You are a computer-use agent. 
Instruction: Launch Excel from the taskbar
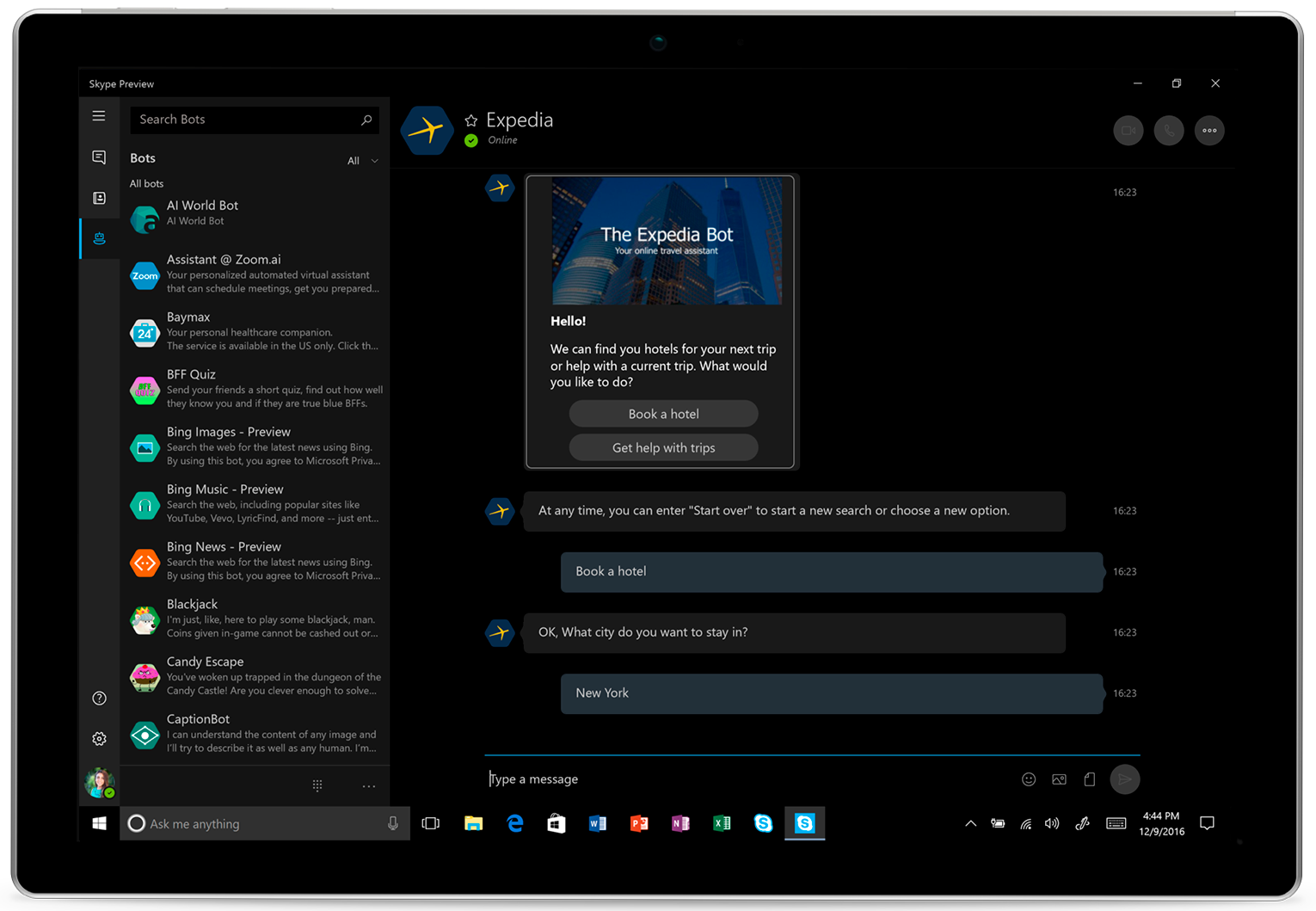722,823
